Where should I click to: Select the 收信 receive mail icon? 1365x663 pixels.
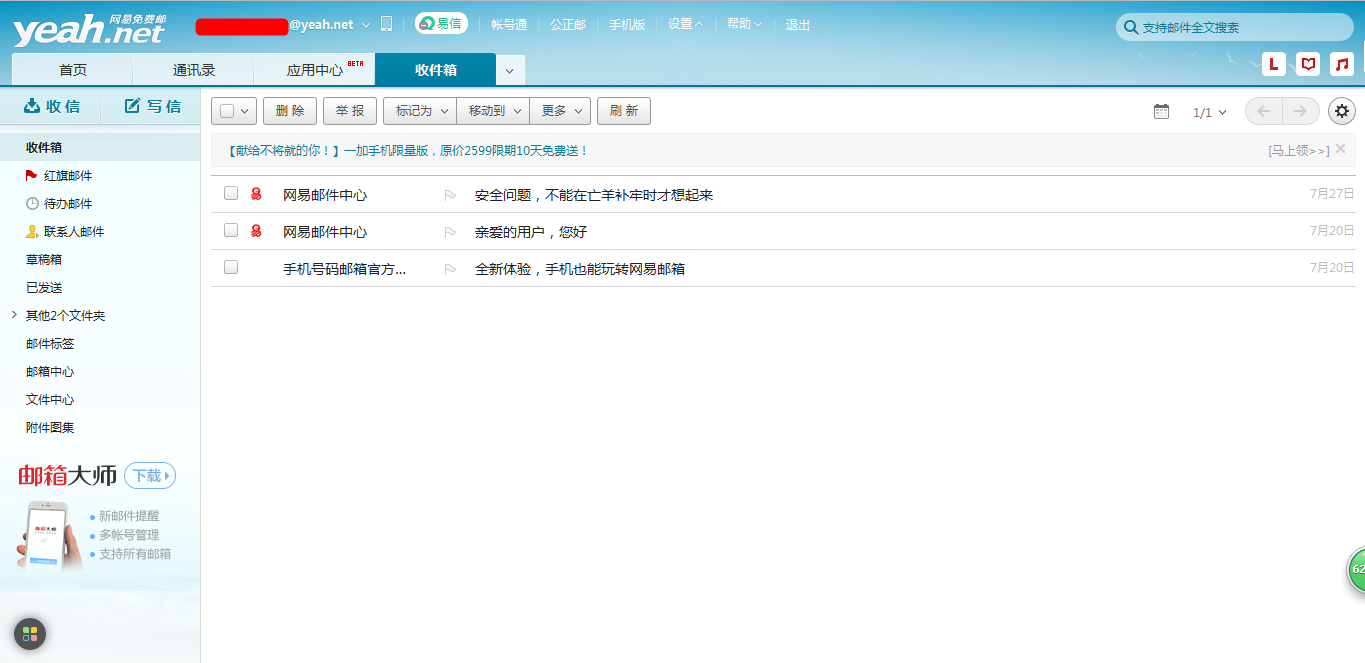point(35,105)
